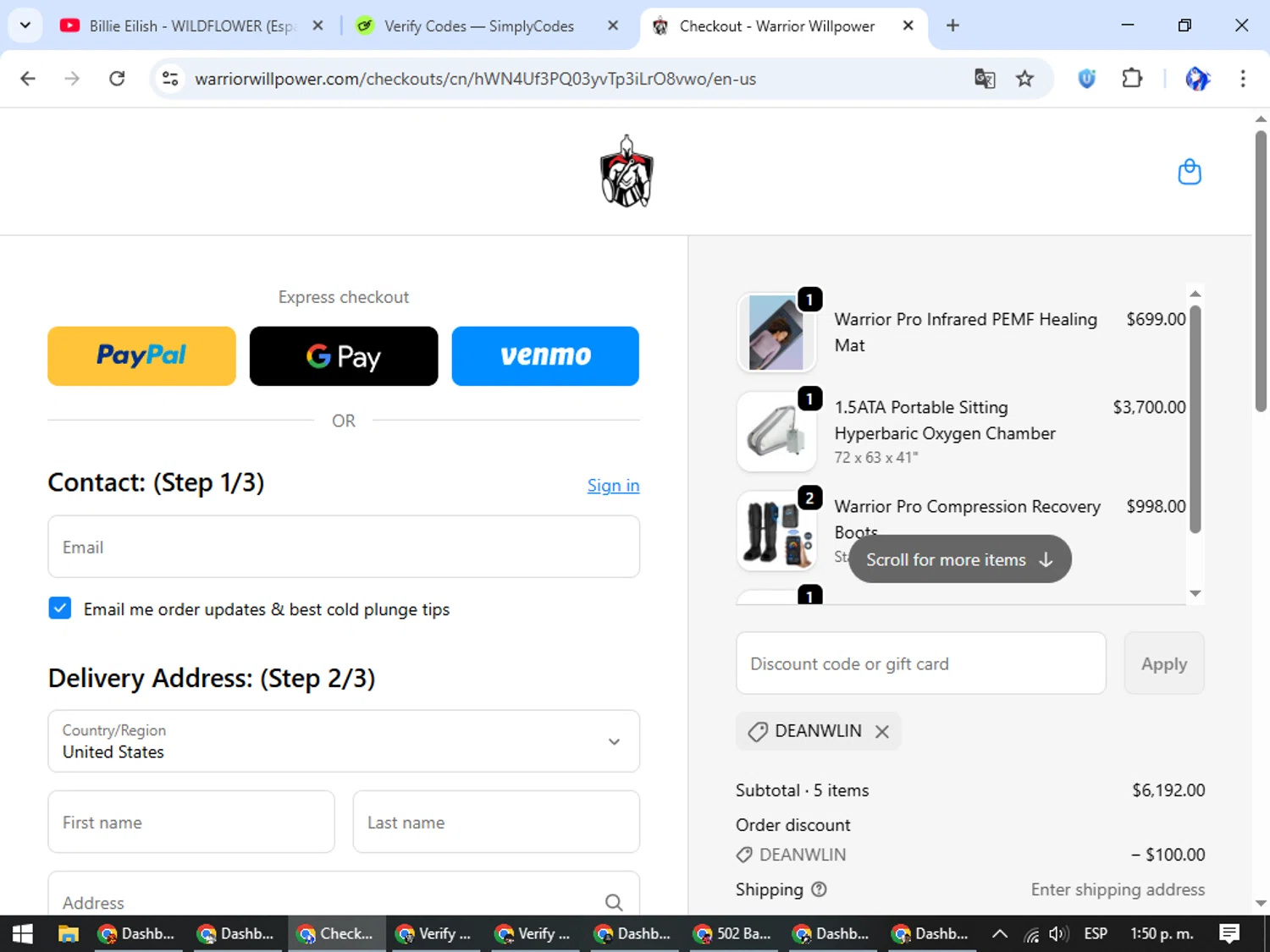Click the browser address bar URL
The width and height of the screenshot is (1270, 952).
[x=475, y=79]
